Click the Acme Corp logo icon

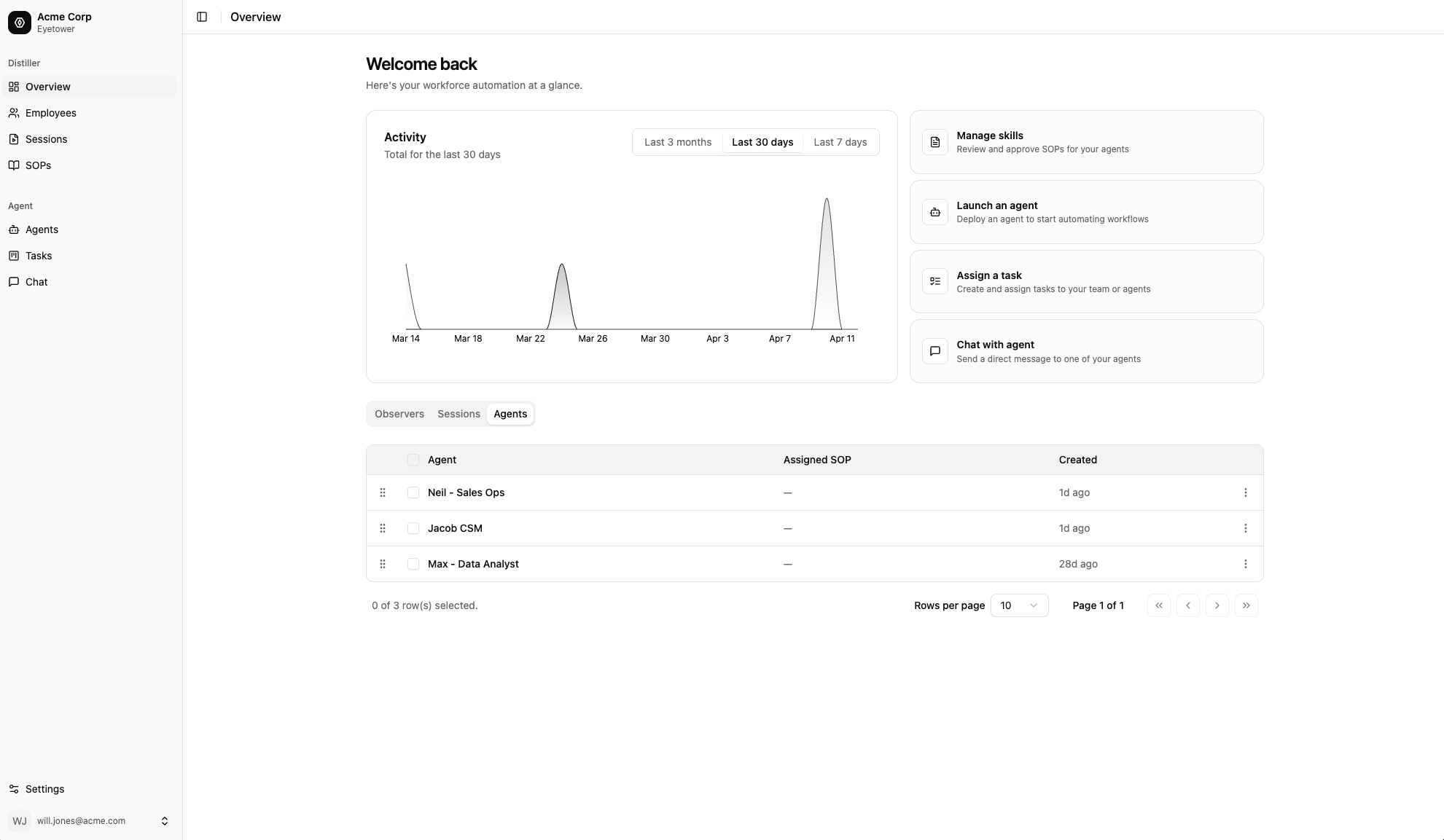click(20, 23)
